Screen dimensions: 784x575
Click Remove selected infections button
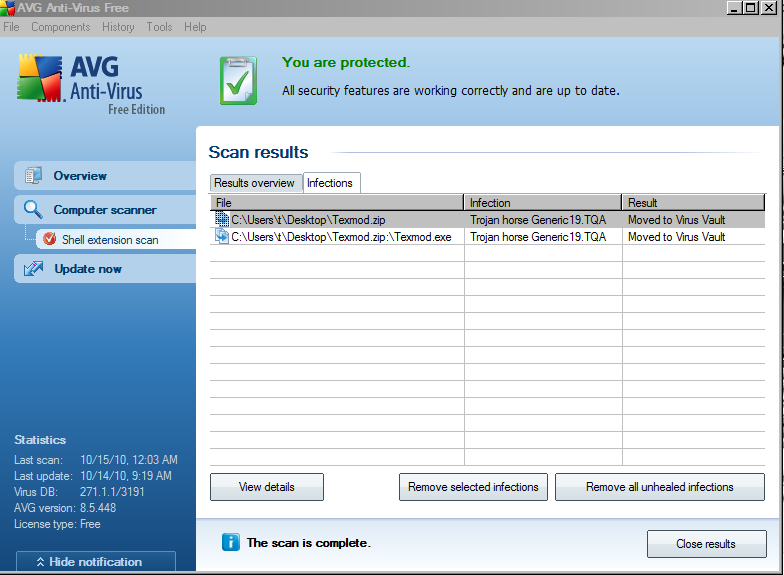coord(473,487)
